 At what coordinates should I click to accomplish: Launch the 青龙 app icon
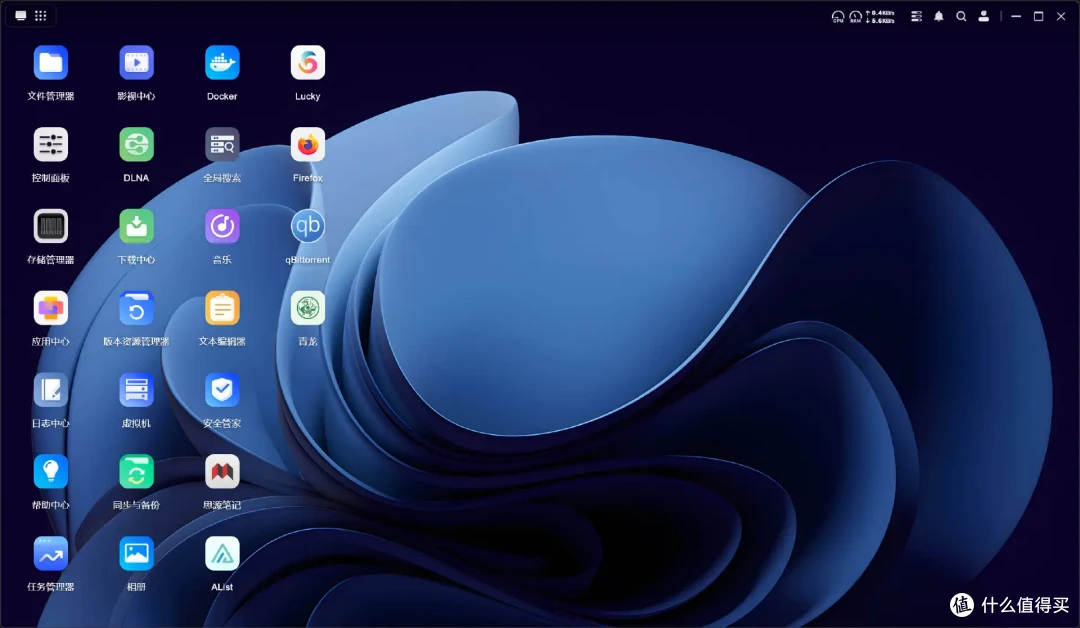click(x=307, y=308)
